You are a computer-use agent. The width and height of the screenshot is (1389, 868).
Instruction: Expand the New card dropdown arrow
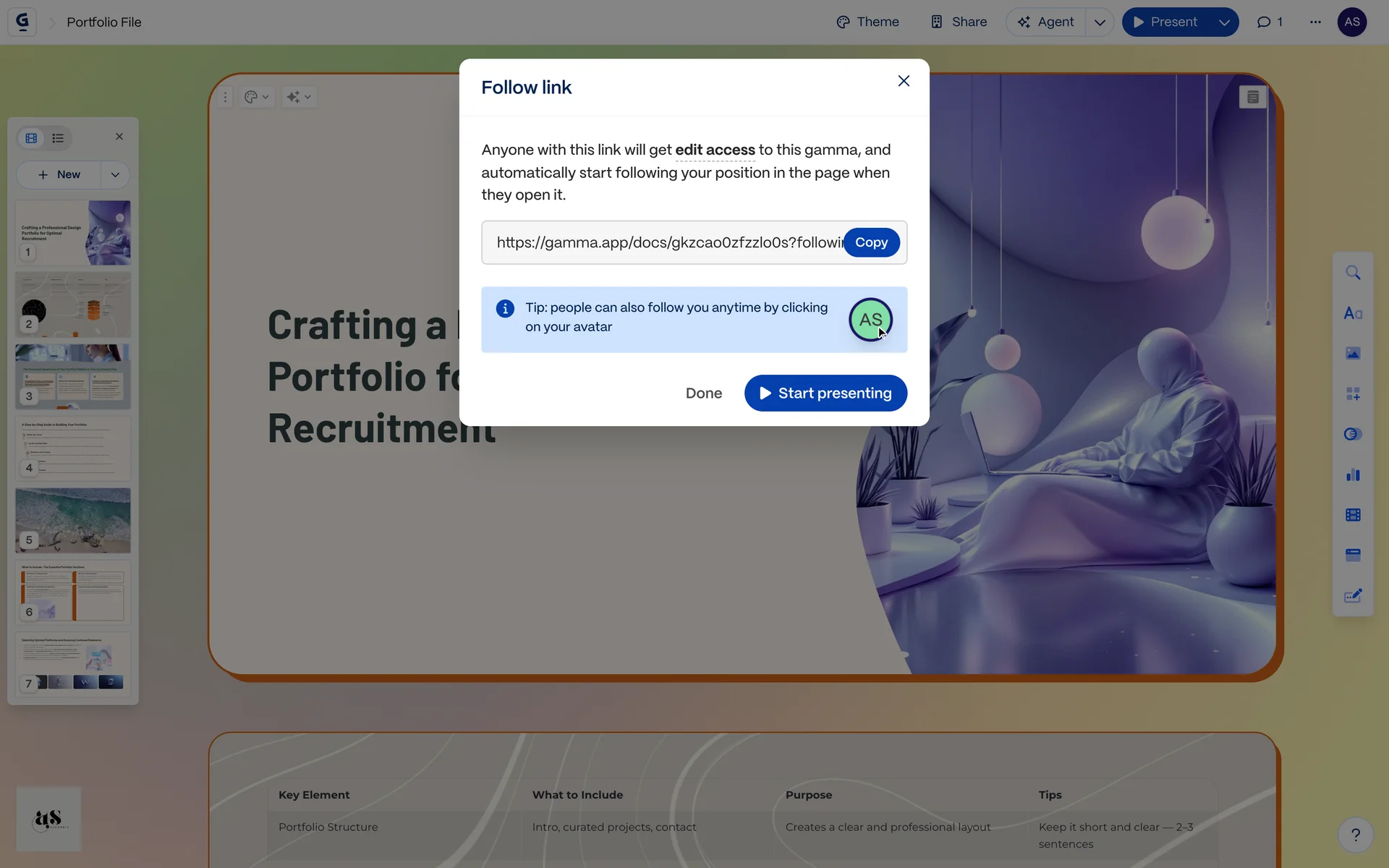click(115, 174)
